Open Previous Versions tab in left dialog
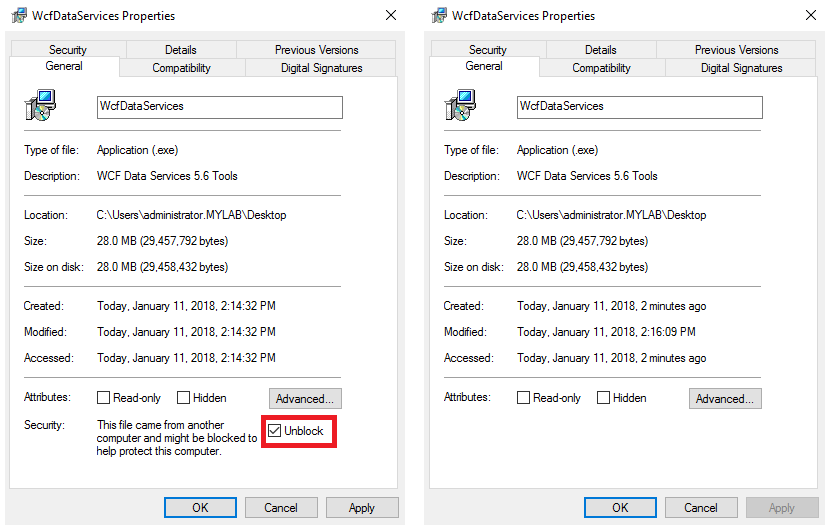 (316, 49)
